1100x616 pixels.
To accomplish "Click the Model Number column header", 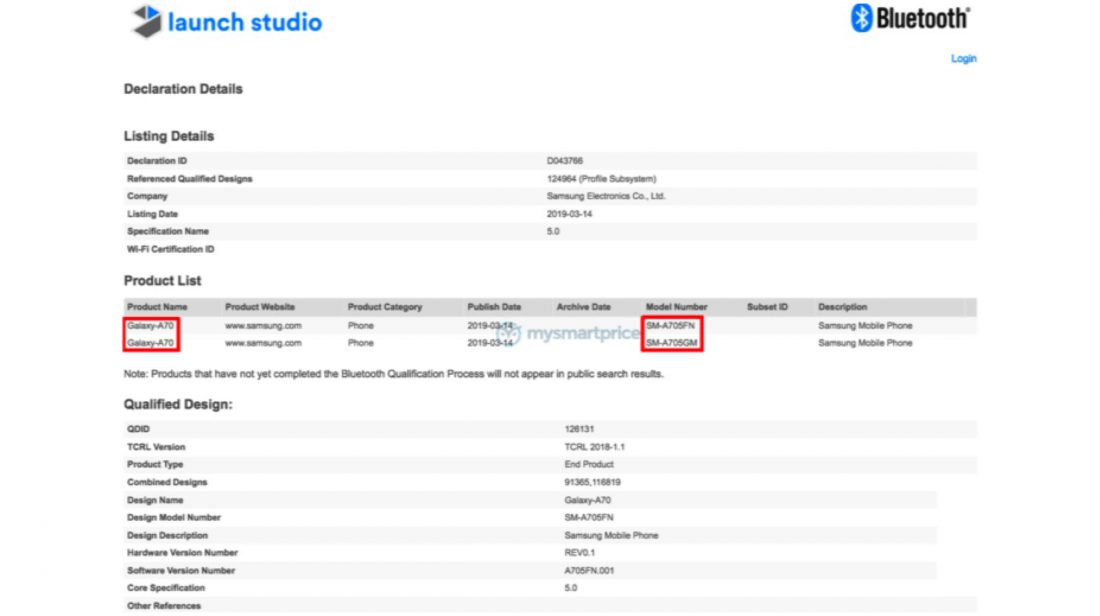I will tap(676, 307).
